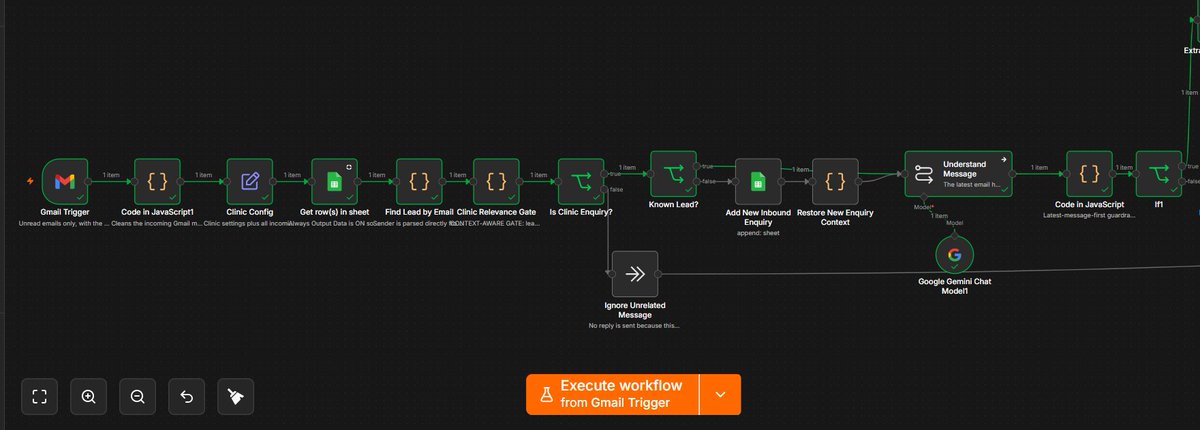Tidy up the workflow with broom icon

(x=236, y=396)
